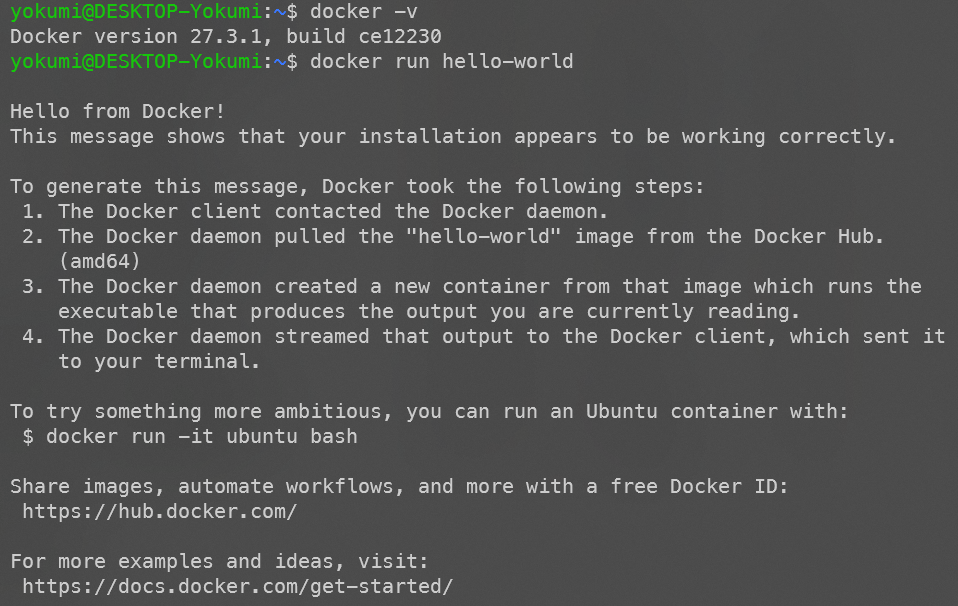Click step 2 mentioning "hello-world" image

pyautogui.click(x=453, y=237)
